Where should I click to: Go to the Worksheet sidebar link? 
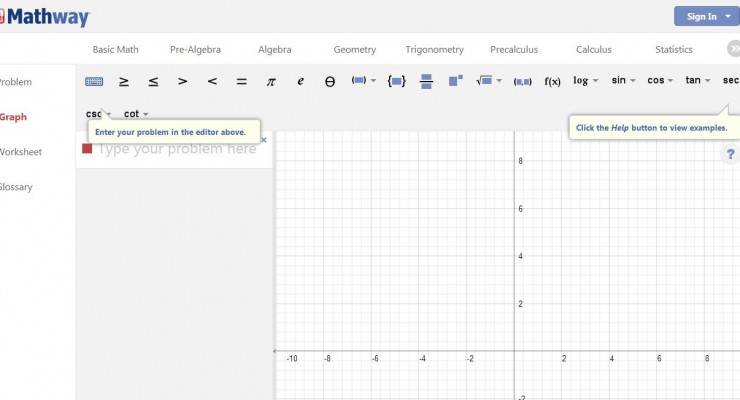pos(20,152)
